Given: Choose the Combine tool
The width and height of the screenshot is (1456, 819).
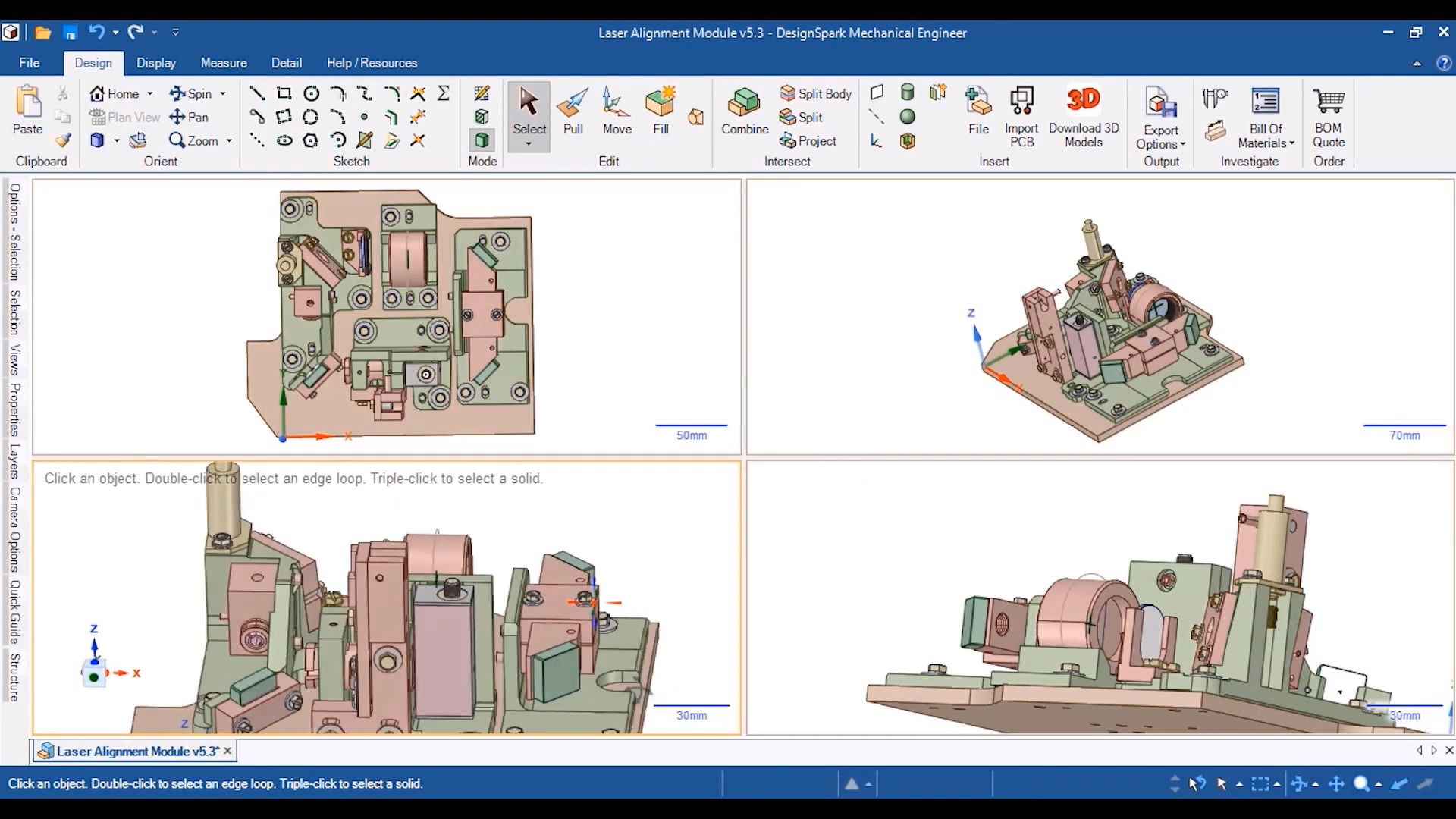Looking at the screenshot, I should 744,110.
